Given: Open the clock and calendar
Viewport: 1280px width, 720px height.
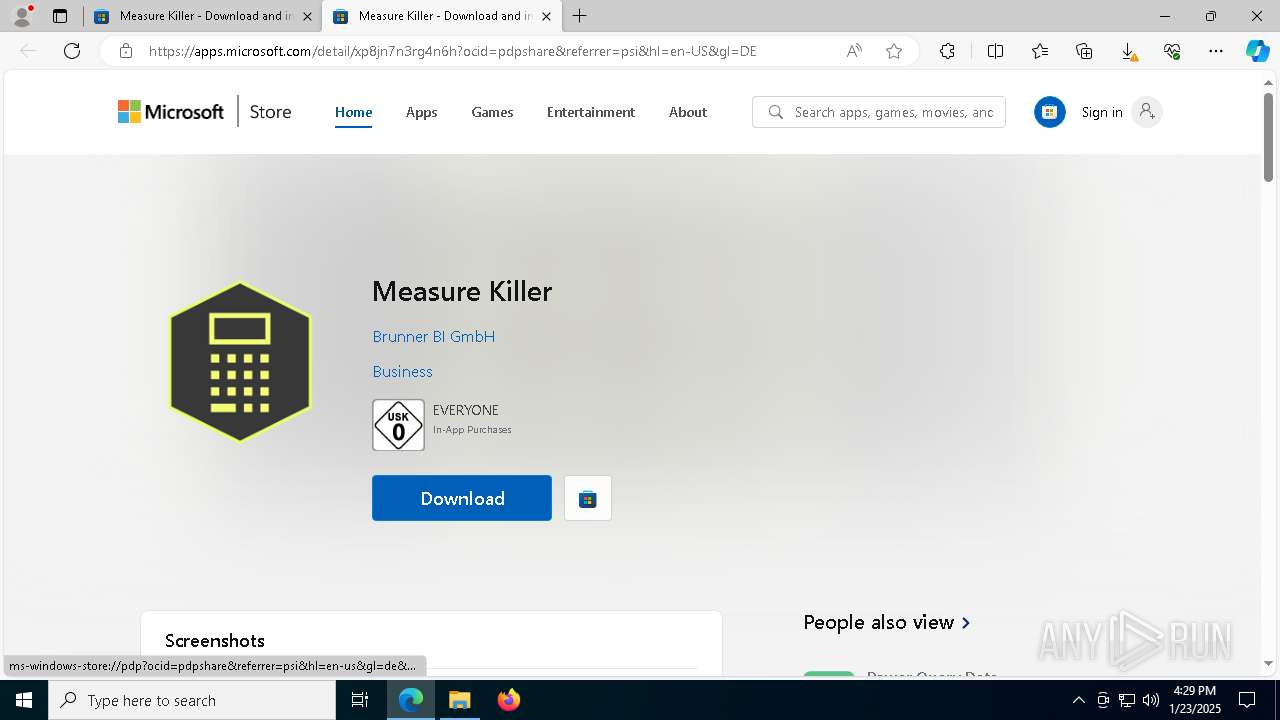Looking at the screenshot, I should pyautogui.click(x=1194, y=700).
